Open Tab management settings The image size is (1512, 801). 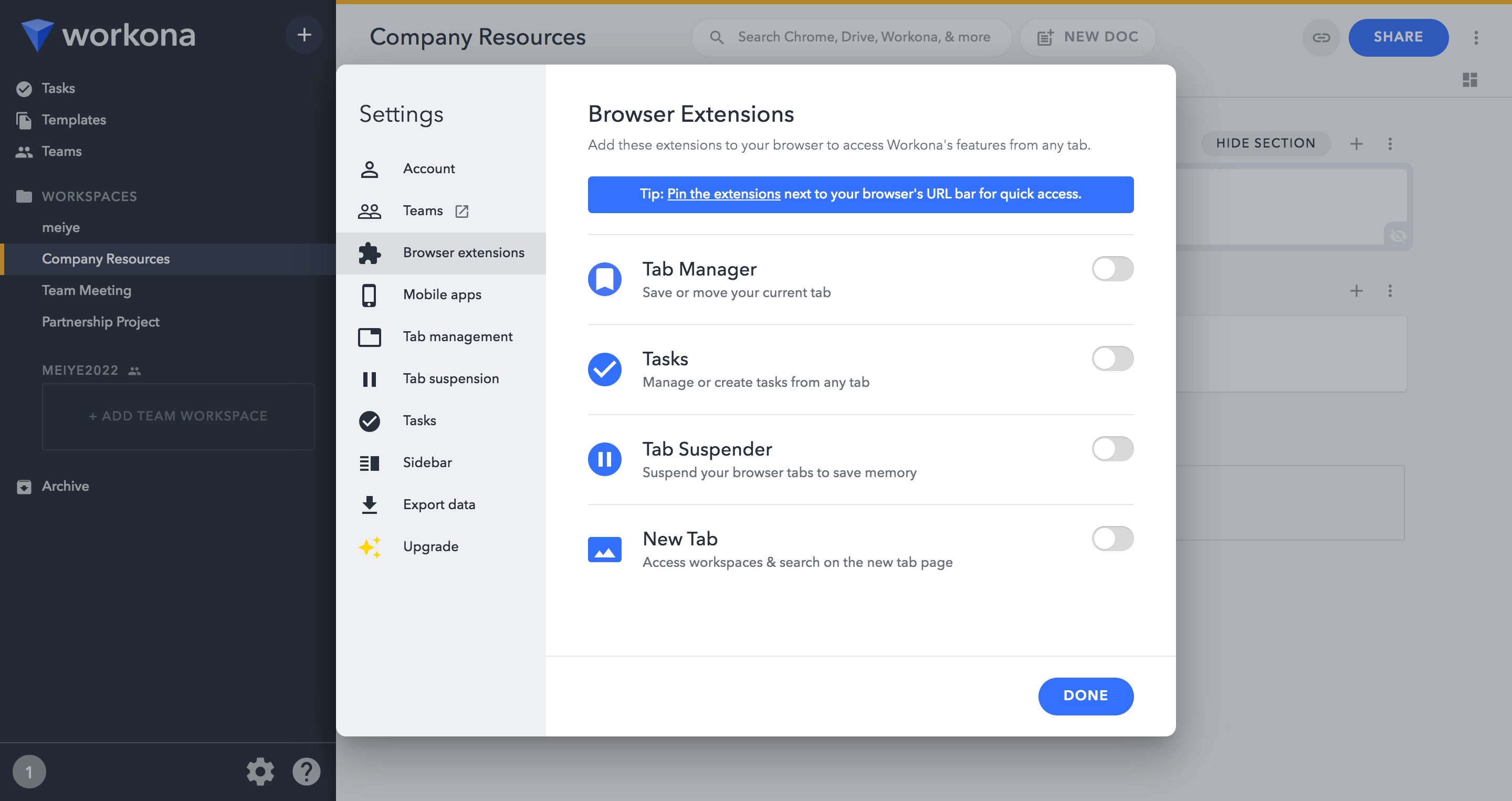(441, 337)
